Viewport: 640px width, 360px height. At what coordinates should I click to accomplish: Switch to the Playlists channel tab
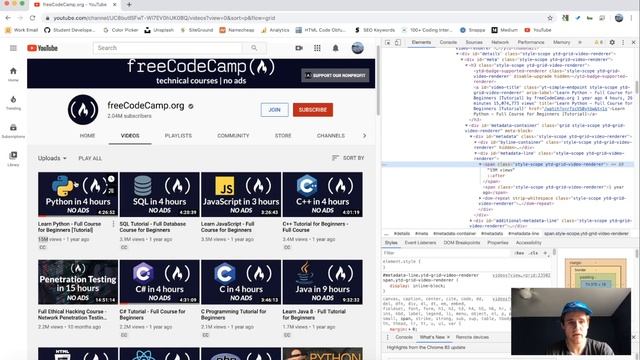(x=178, y=136)
